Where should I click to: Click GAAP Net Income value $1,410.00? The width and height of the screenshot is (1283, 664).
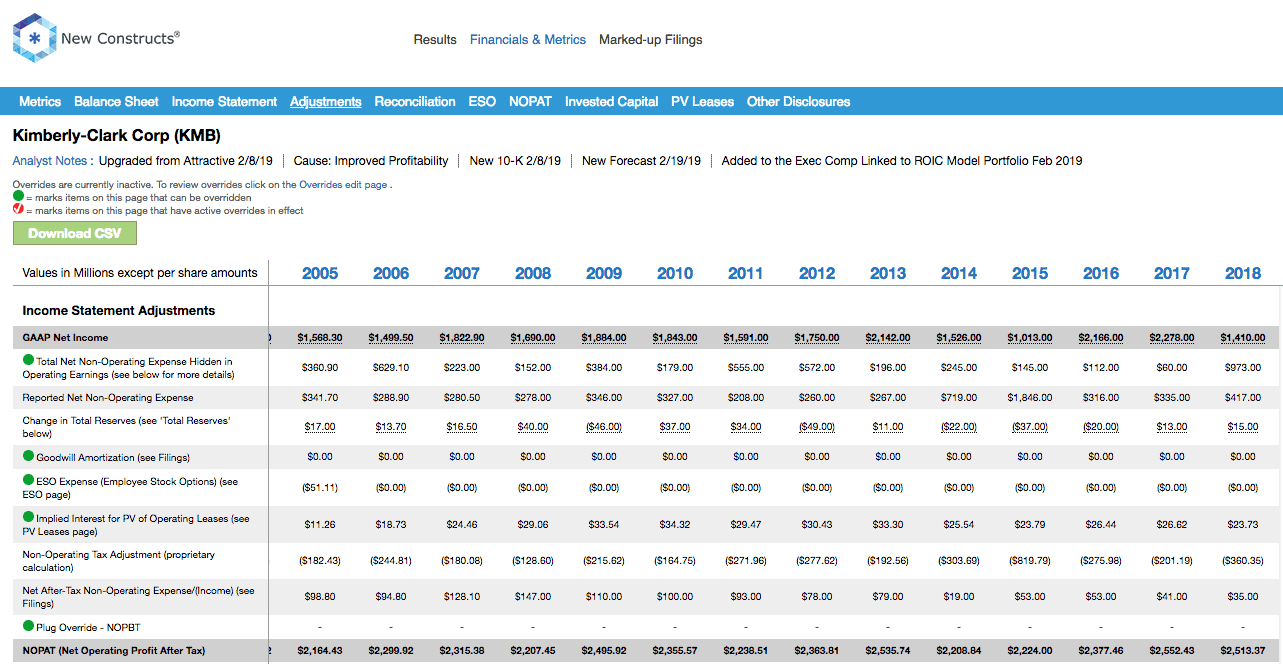1243,338
